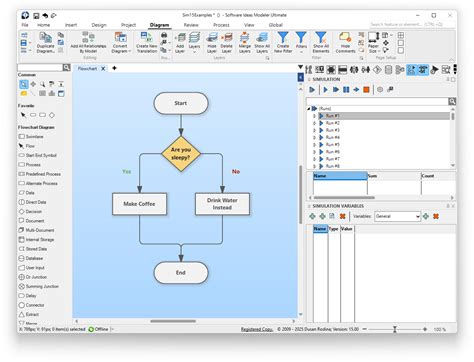Click the undo icon in title bar
Image resolution: width=474 pixels, height=362 pixels.
[45, 15]
